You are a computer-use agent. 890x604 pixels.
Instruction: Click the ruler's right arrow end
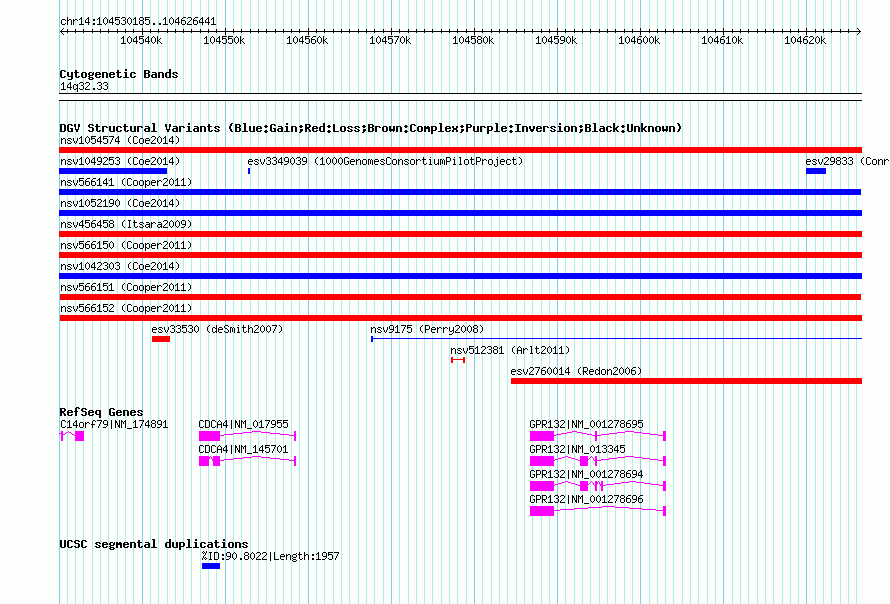click(x=859, y=32)
